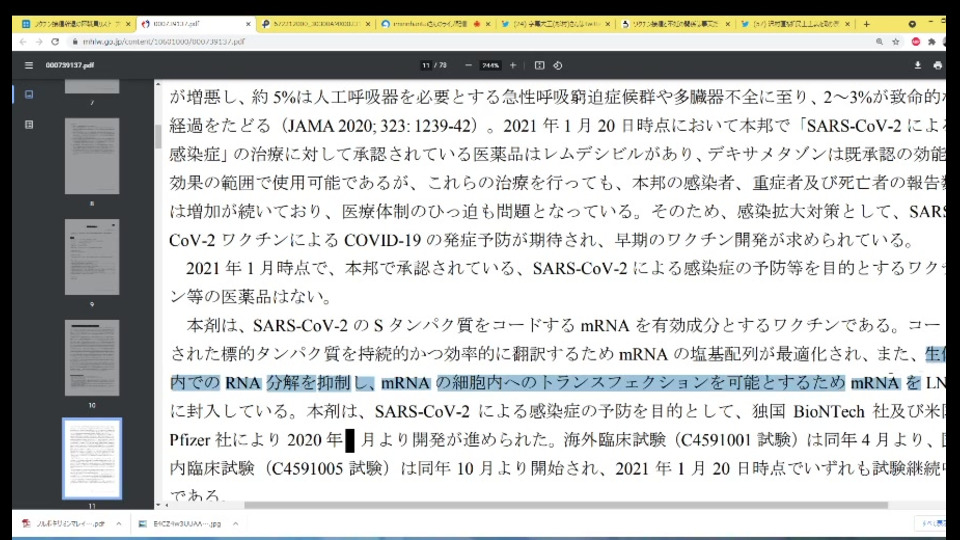This screenshot has height=540, width=960.
Task: Open a new browser tab
Action: (866, 24)
